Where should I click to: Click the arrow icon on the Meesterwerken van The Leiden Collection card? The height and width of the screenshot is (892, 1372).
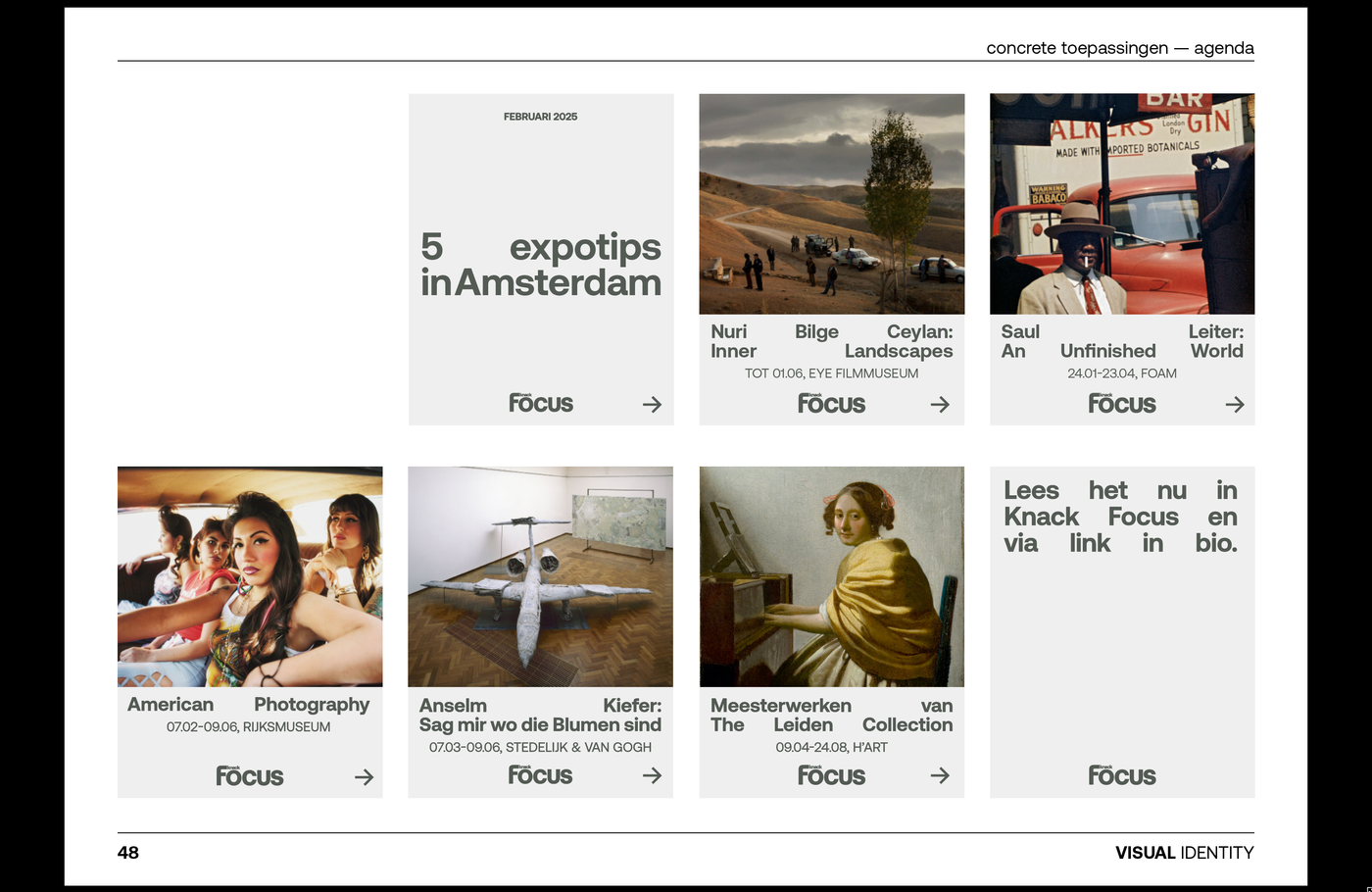pos(940,775)
